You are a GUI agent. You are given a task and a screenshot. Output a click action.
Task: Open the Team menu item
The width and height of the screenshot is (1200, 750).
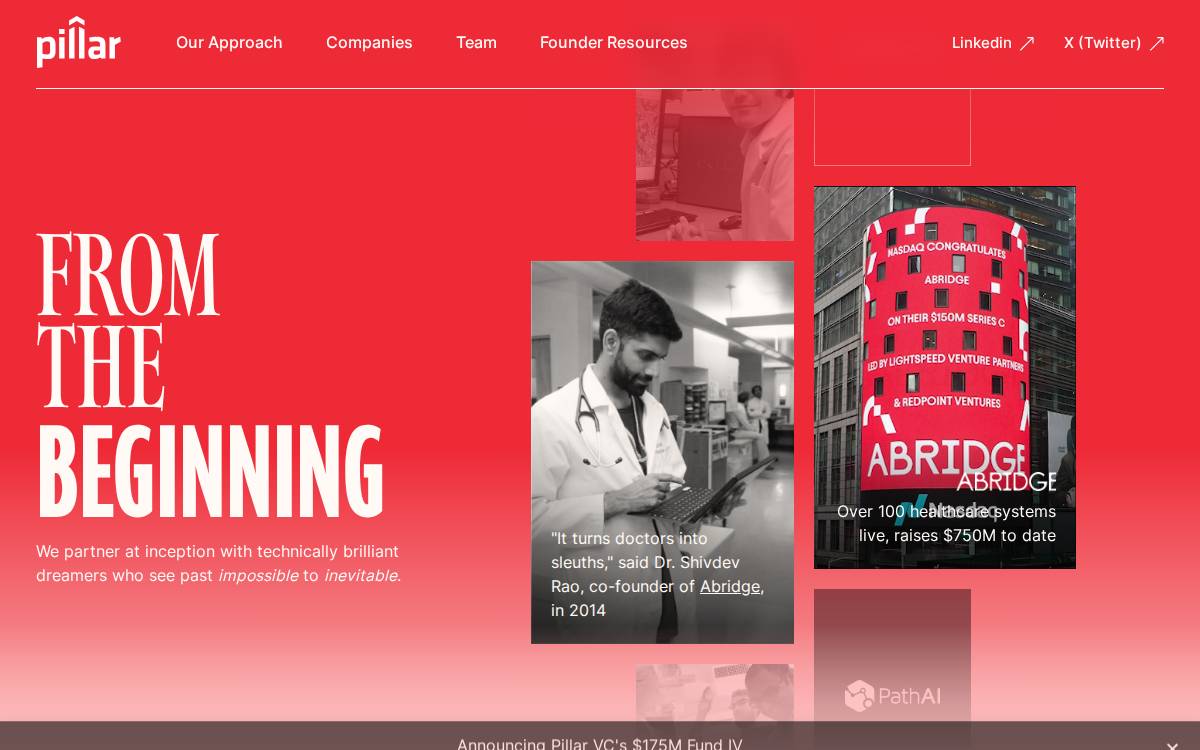(x=476, y=43)
